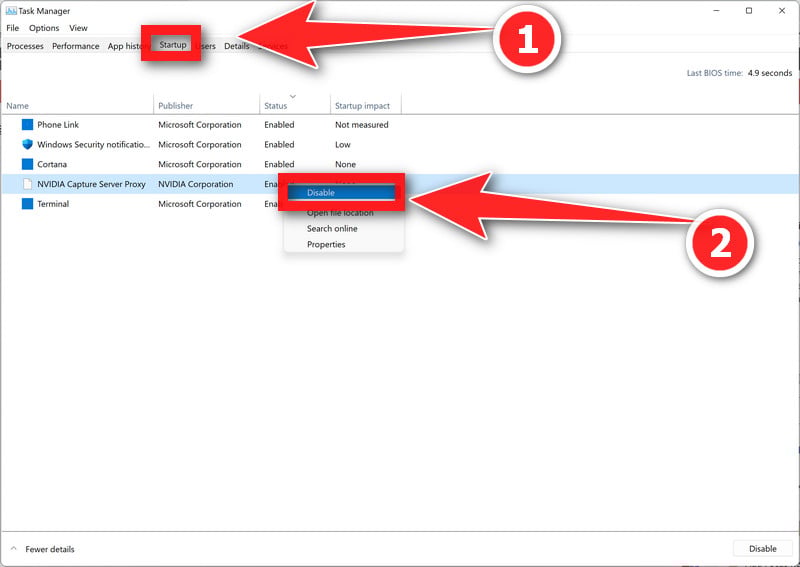Switch to the Details tab

[237, 46]
